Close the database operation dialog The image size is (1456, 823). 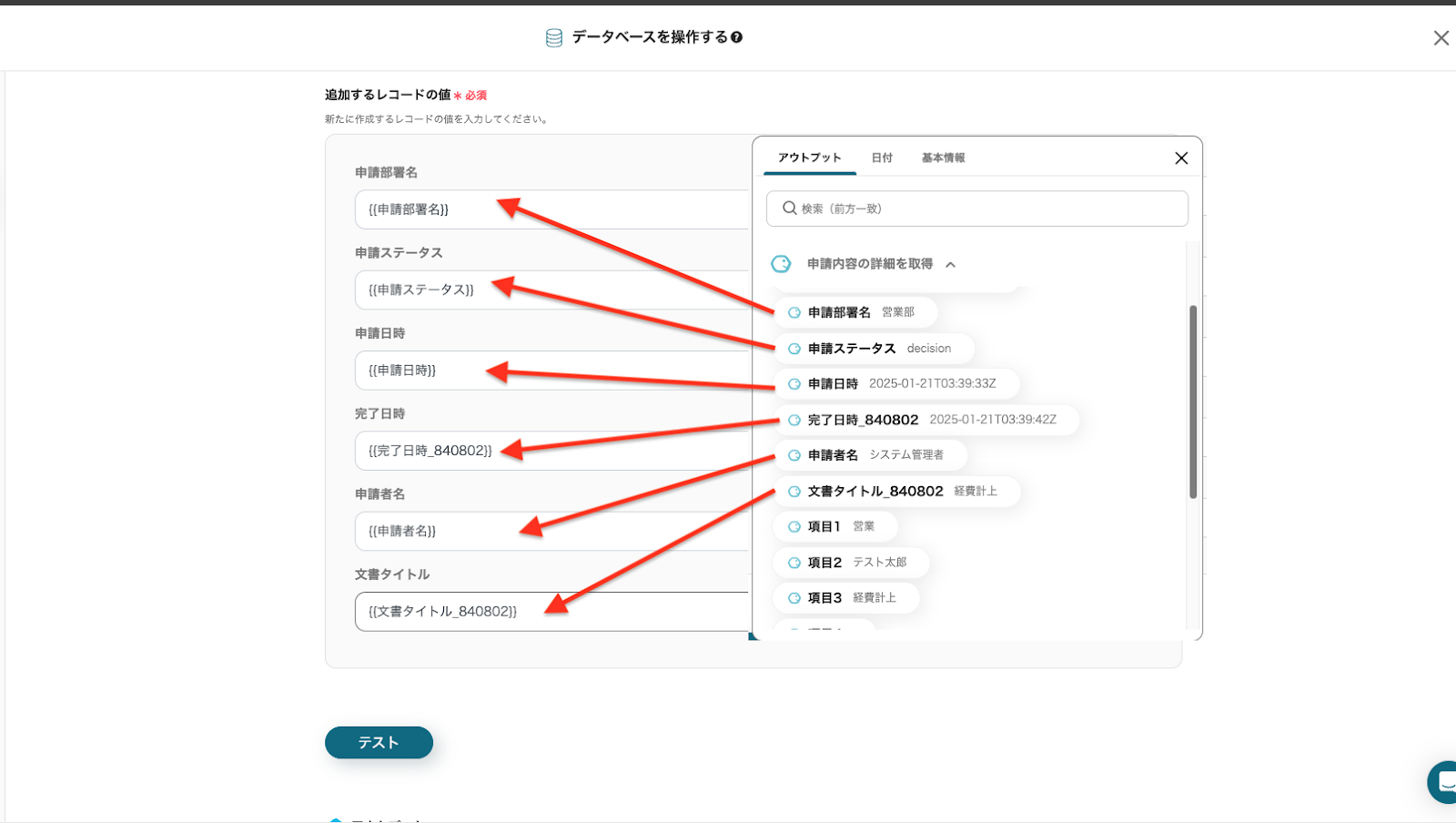(1441, 38)
